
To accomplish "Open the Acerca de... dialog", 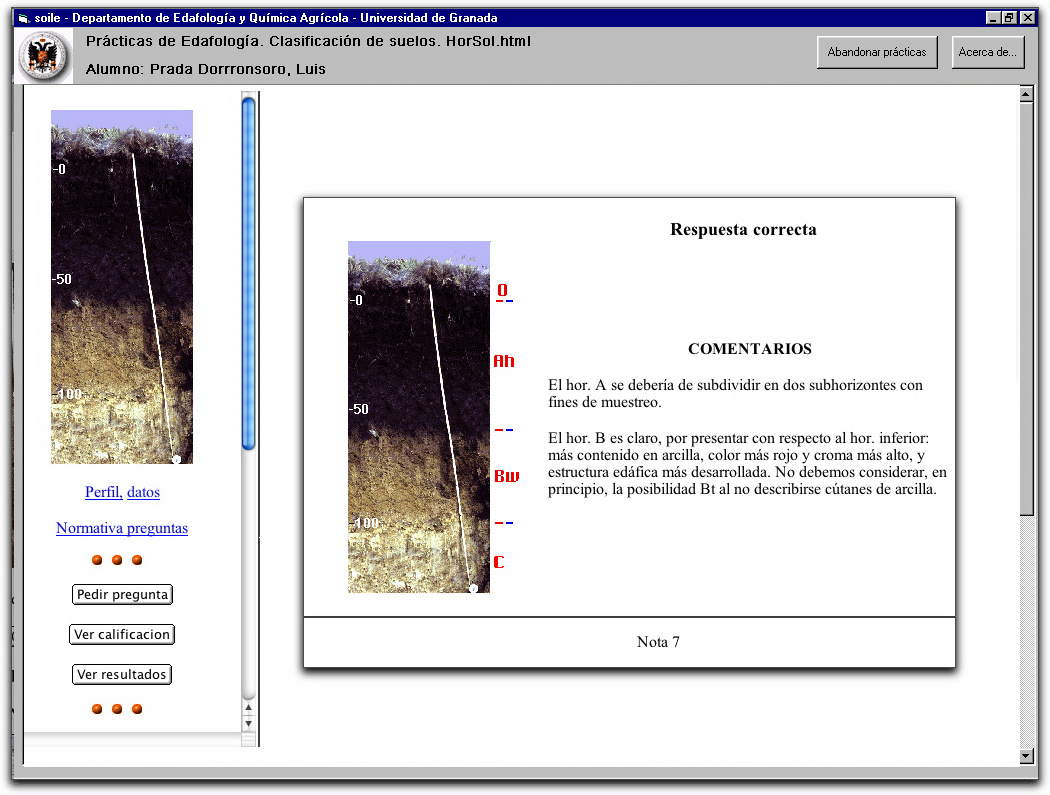I will tap(988, 52).
